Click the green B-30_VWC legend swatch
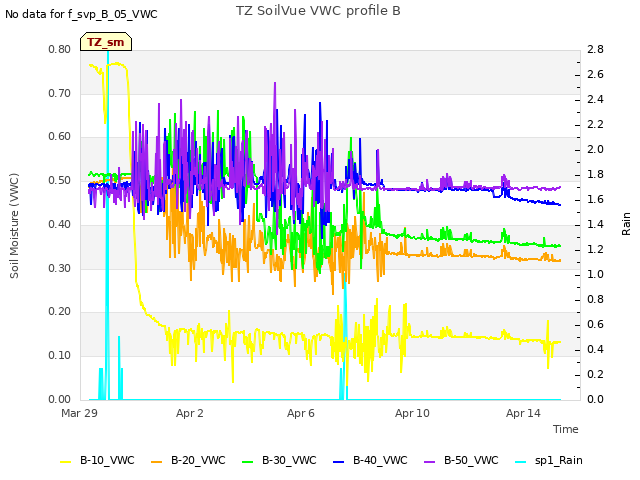The width and height of the screenshot is (640, 480). click(248, 462)
